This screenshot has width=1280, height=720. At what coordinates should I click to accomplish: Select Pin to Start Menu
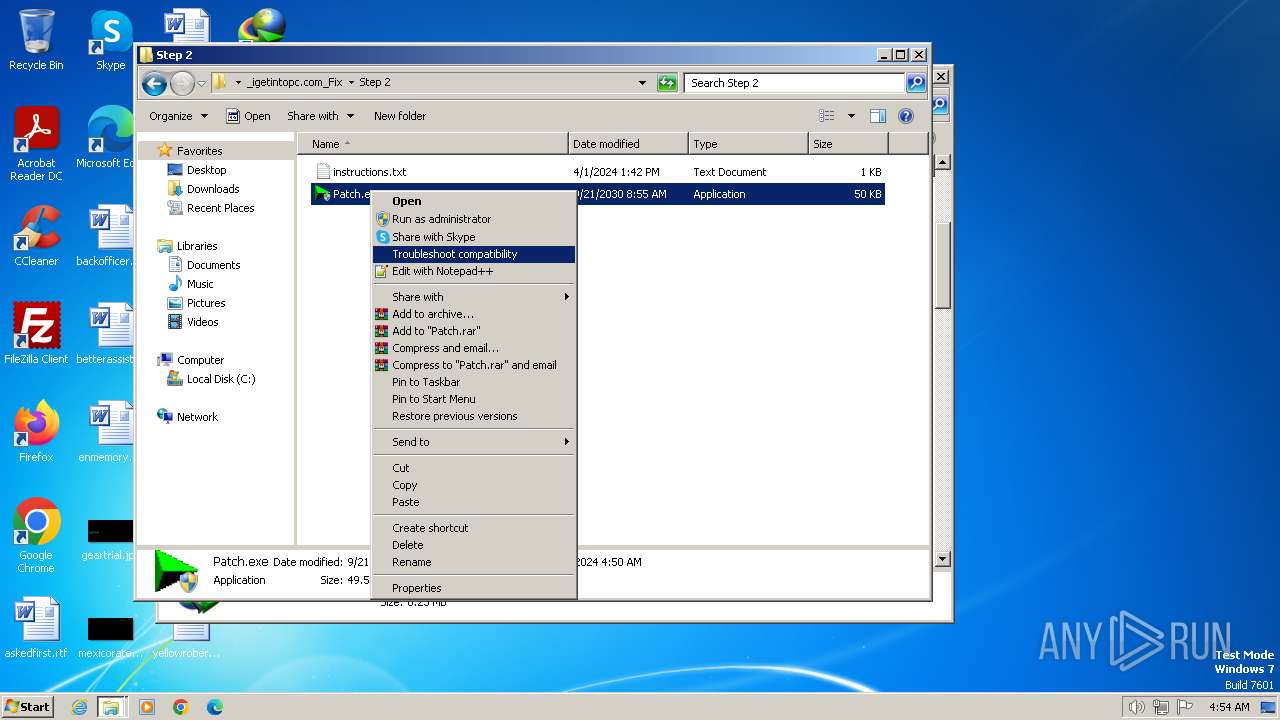[x=474, y=399]
